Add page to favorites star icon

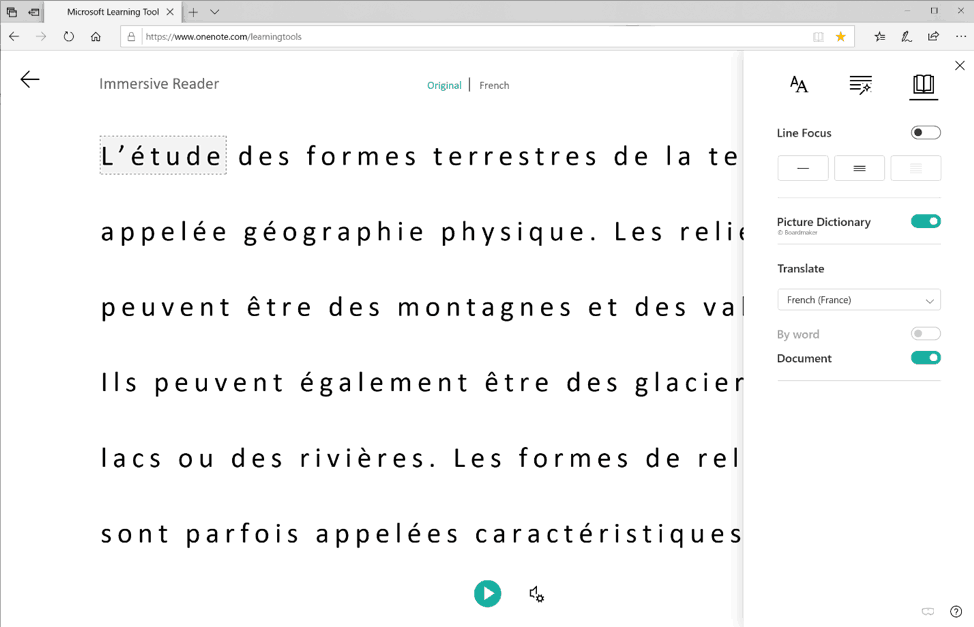tap(840, 37)
